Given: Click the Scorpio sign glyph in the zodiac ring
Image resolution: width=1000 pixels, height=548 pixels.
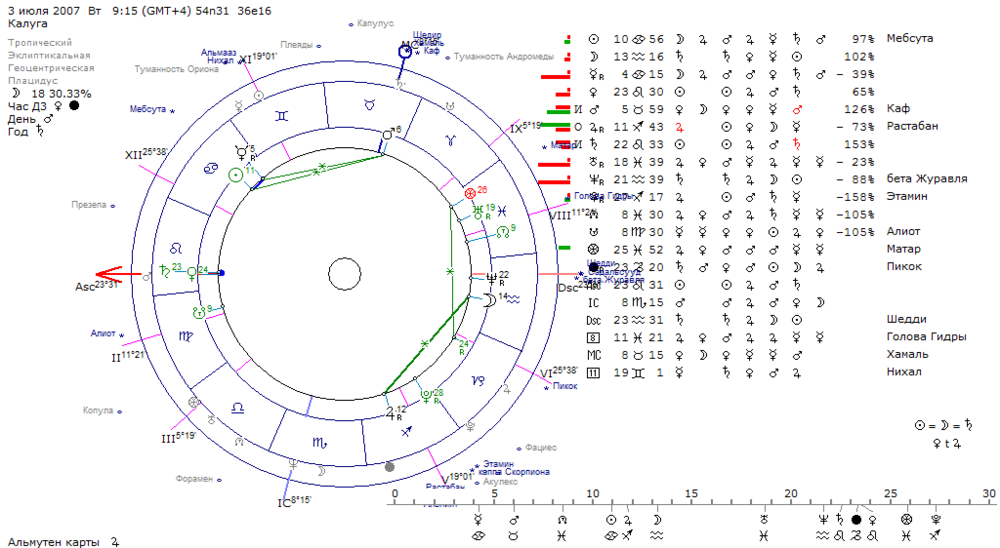Looking at the screenshot, I should (320, 442).
